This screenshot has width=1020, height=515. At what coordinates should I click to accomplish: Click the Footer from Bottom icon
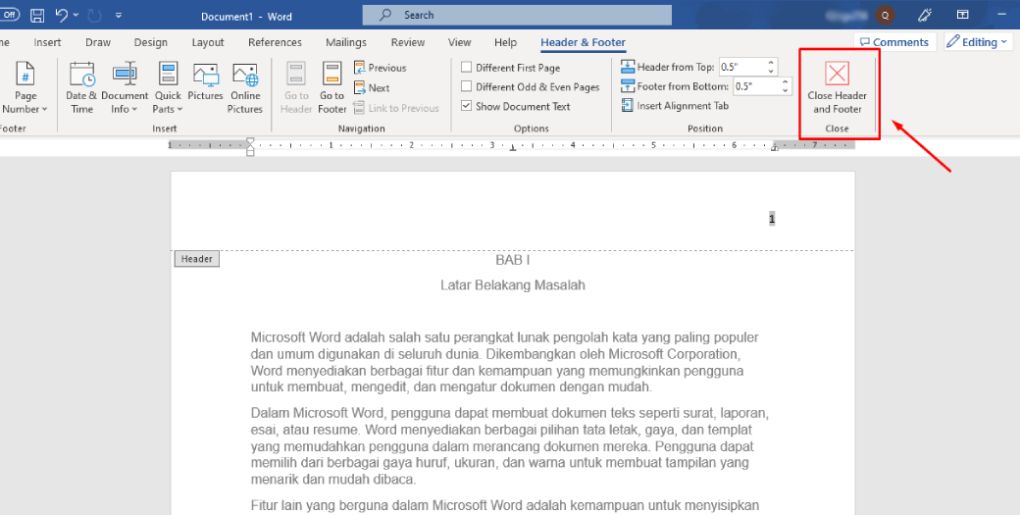click(x=628, y=86)
